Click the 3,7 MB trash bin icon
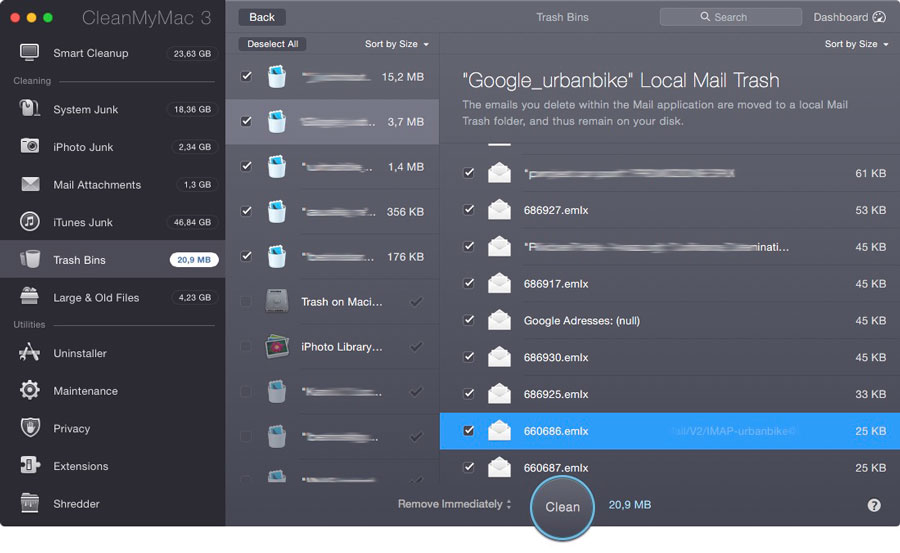Screen dimensions: 900x553 (277, 121)
